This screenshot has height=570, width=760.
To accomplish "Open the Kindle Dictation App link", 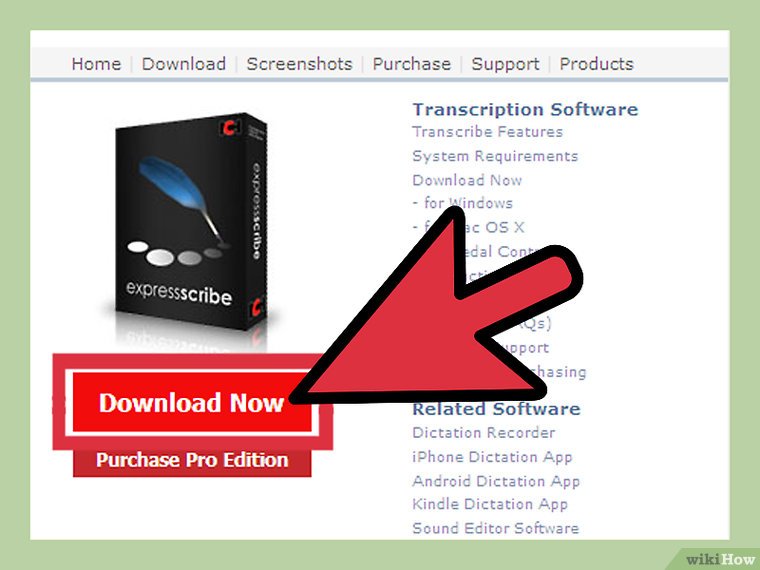I will point(490,505).
